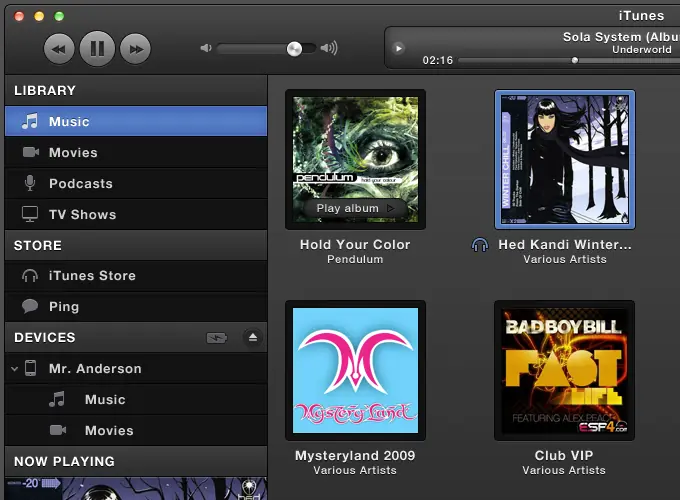
Task: Click the Mr. Anderson phone icon
Action: click(x=30, y=368)
